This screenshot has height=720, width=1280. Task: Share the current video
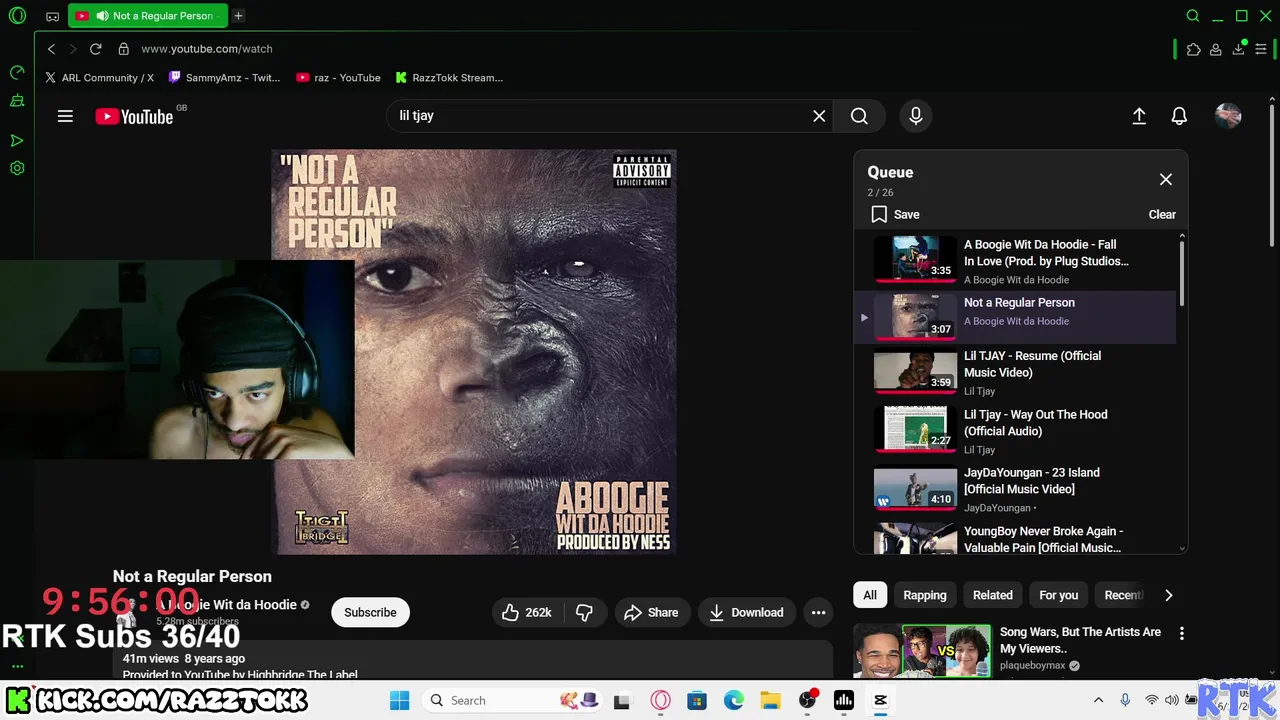tap(651, 612)
